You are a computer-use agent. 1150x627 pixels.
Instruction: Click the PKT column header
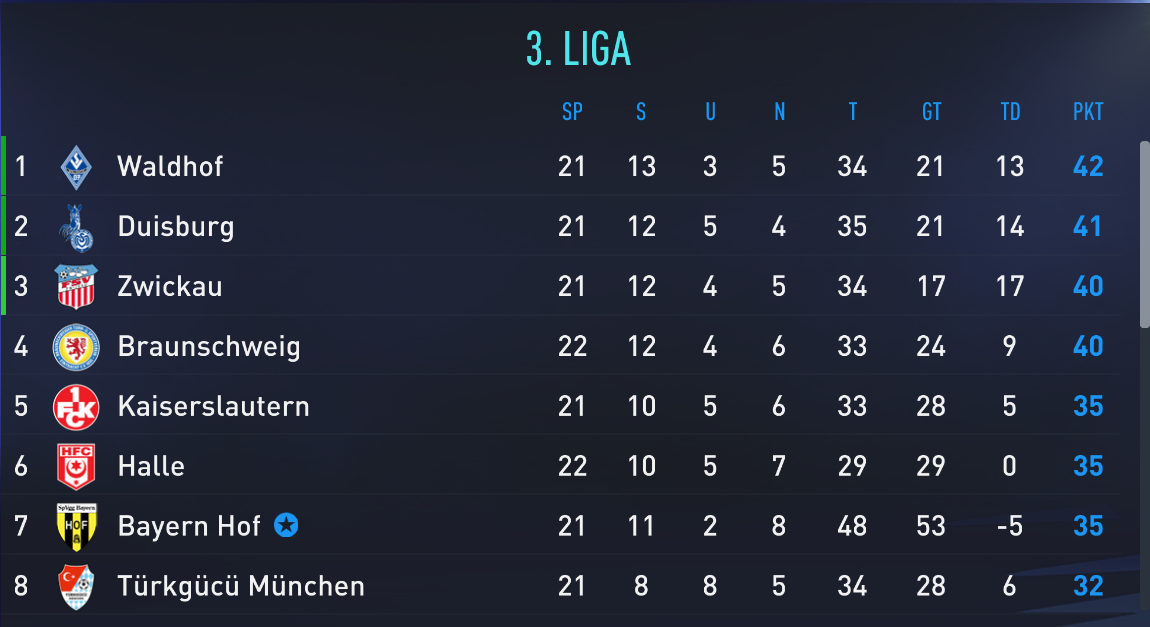click(1088, 111)
